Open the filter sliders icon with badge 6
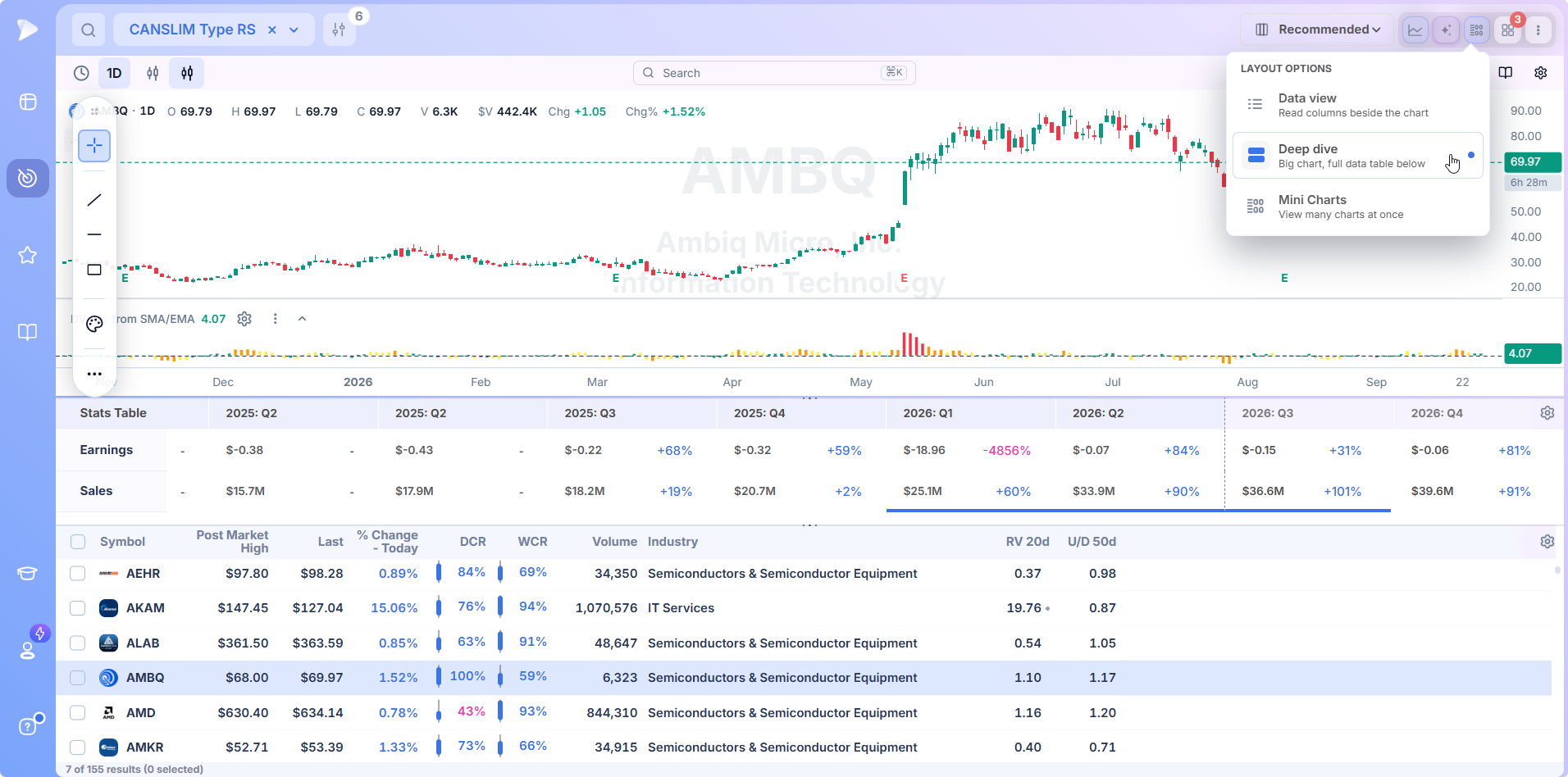Screen dimensions: 1568x777 click(x=339, y=30)
